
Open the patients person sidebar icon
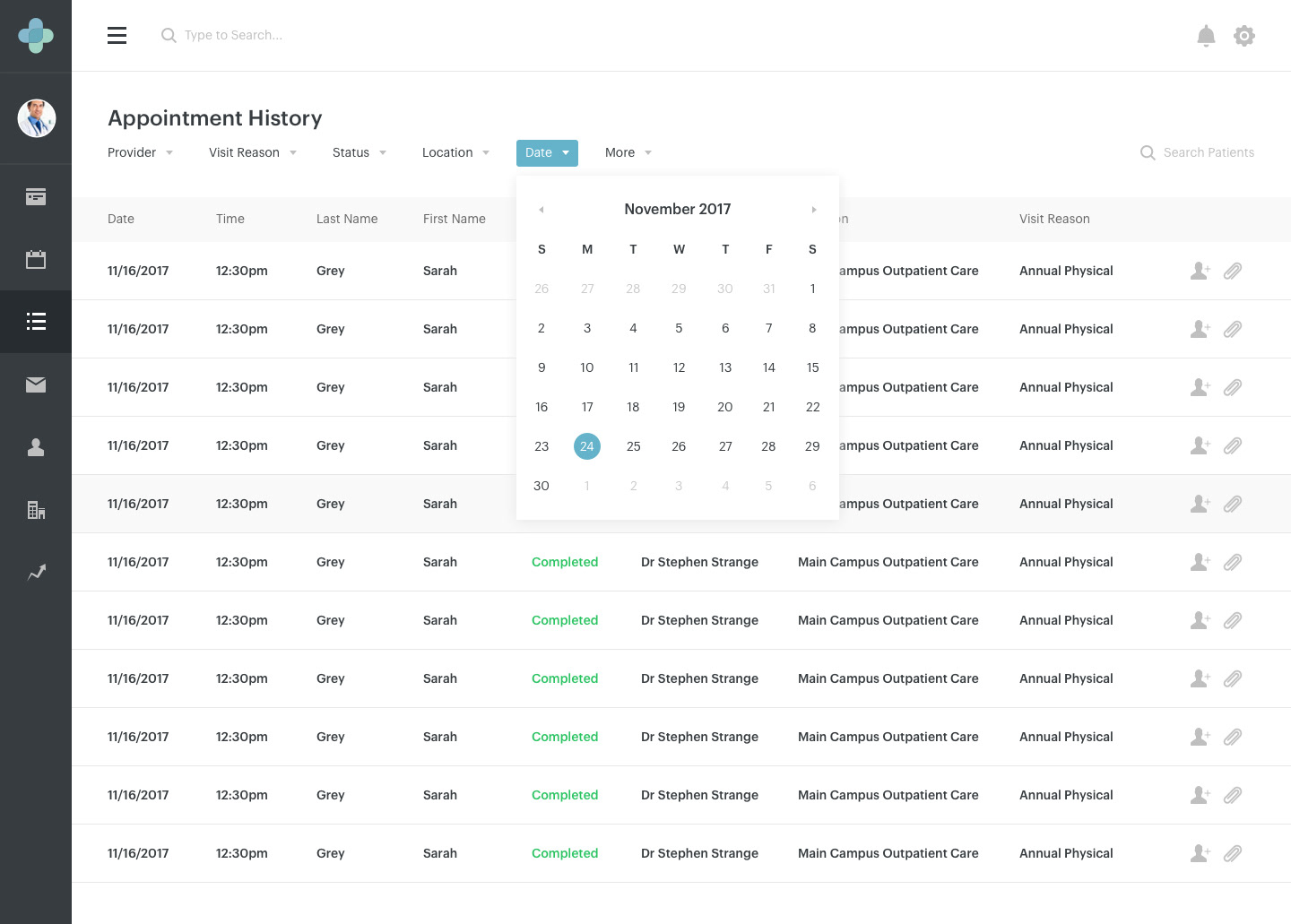36,447
